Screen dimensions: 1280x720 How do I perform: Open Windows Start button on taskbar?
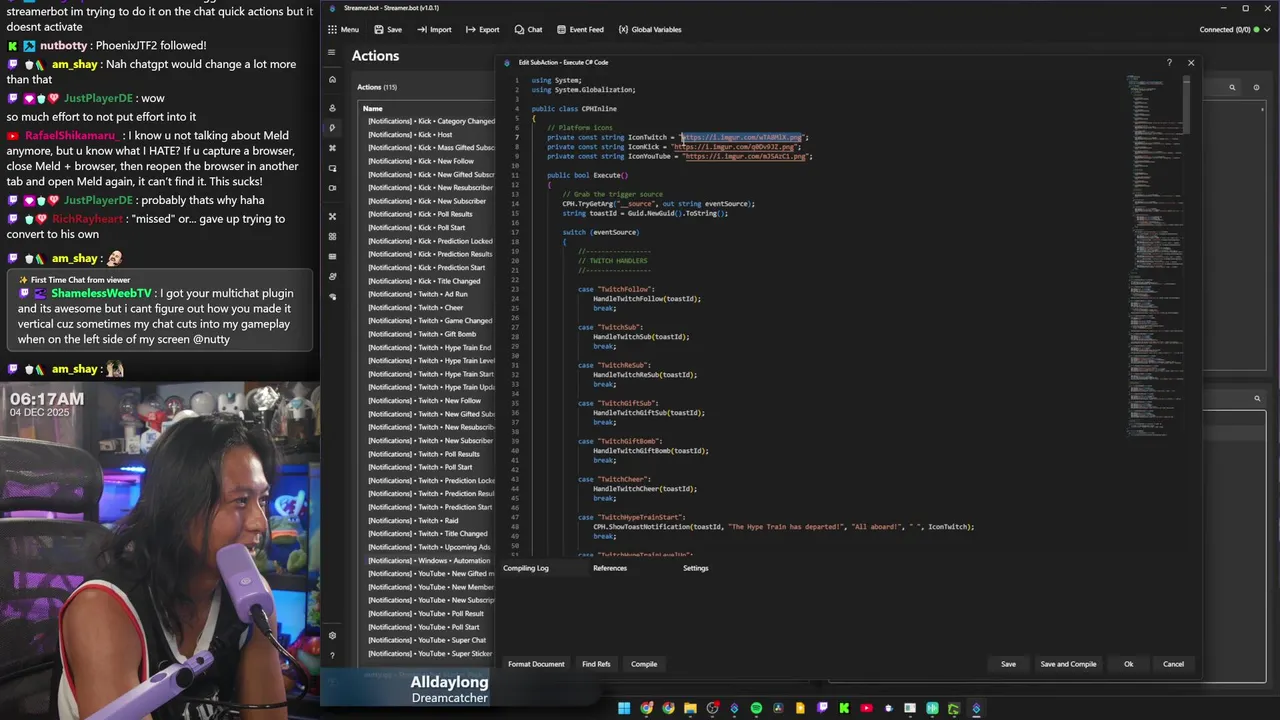pyautogui.click(x=624, y=708)
